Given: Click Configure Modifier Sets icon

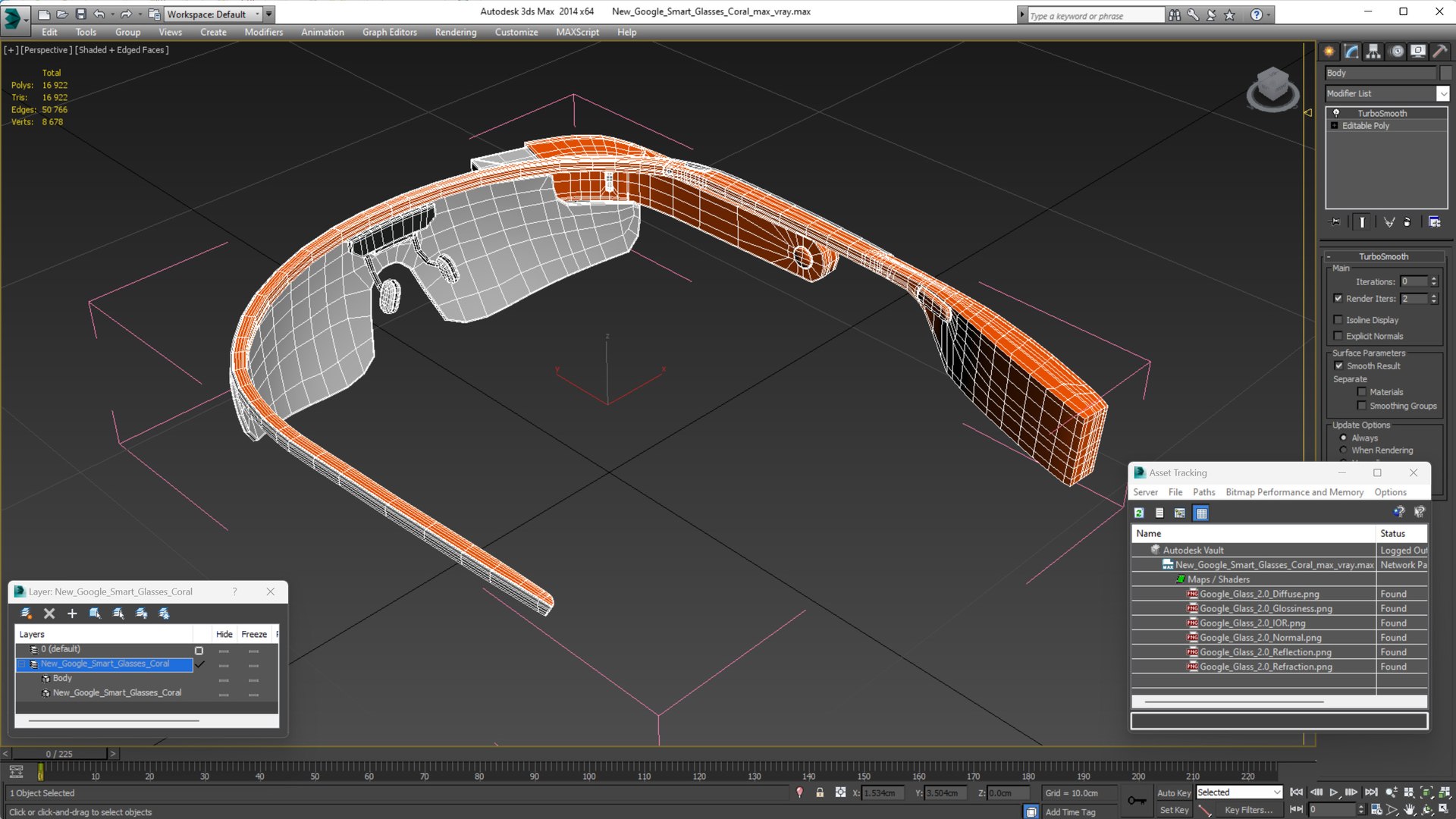Looking at the screenshot, I should 1434,222.
